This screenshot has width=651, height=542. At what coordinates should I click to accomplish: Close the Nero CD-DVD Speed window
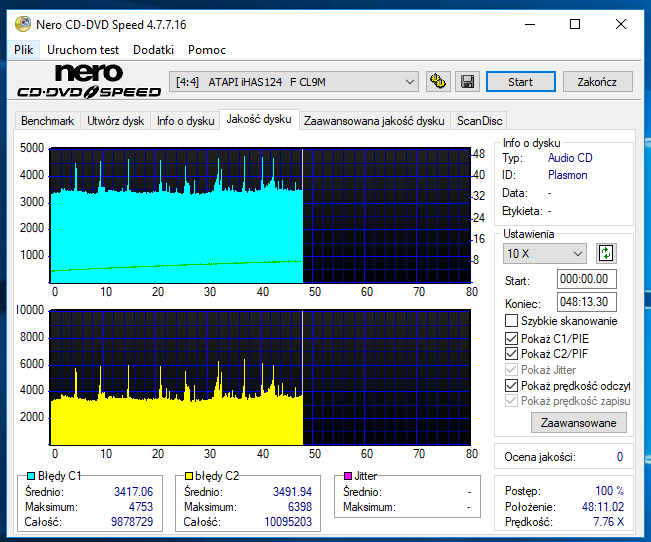point(621,25)
